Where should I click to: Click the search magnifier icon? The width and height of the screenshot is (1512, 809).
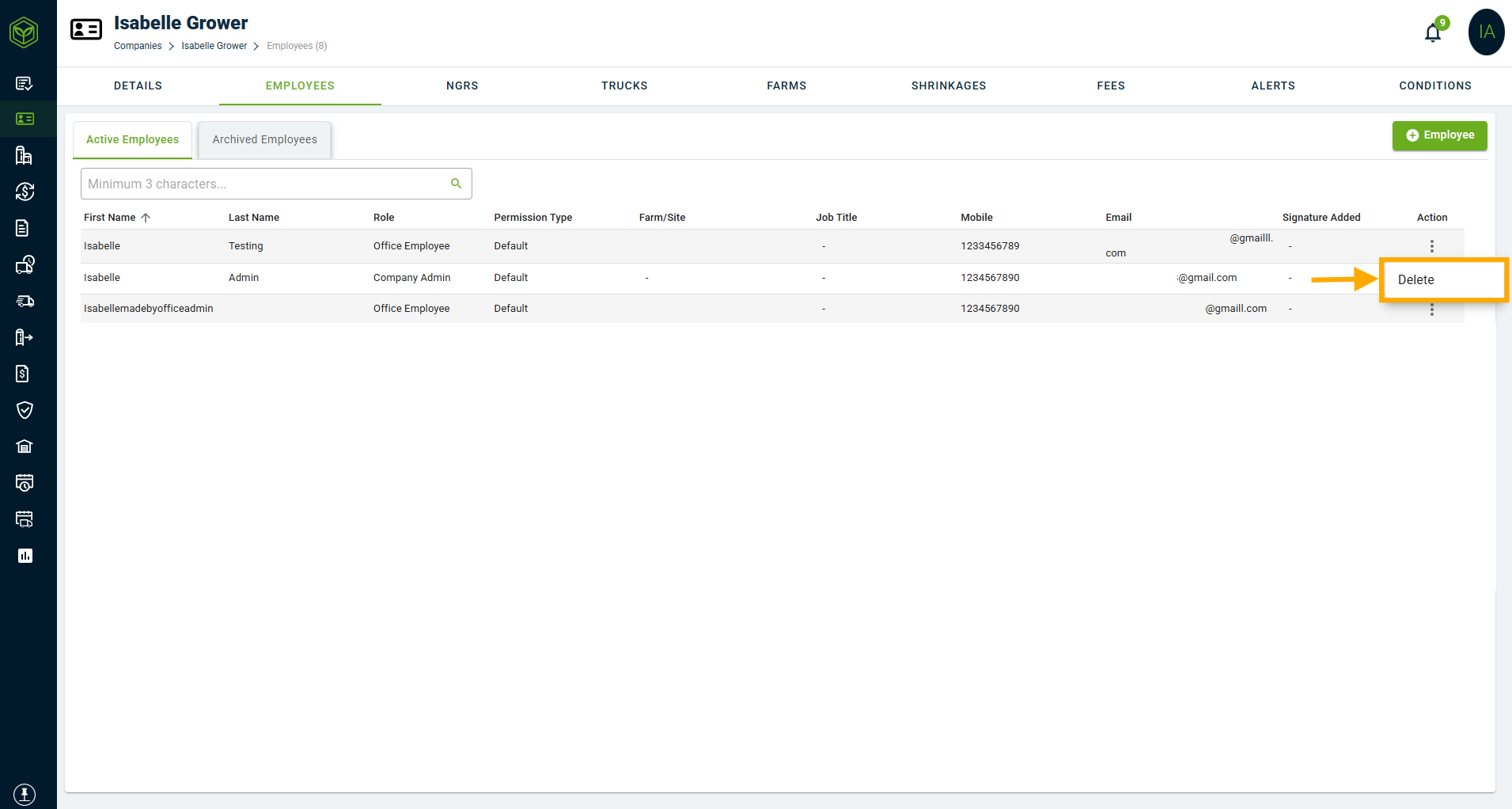[456, 184]
